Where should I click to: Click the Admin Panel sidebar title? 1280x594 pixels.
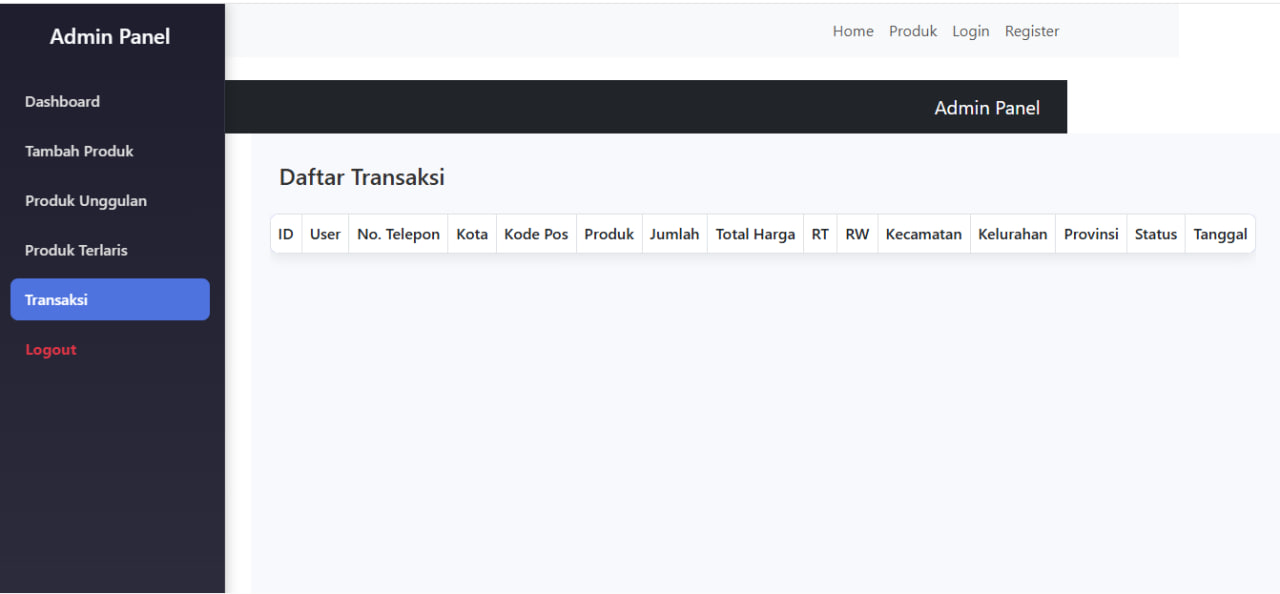point(110,37)
